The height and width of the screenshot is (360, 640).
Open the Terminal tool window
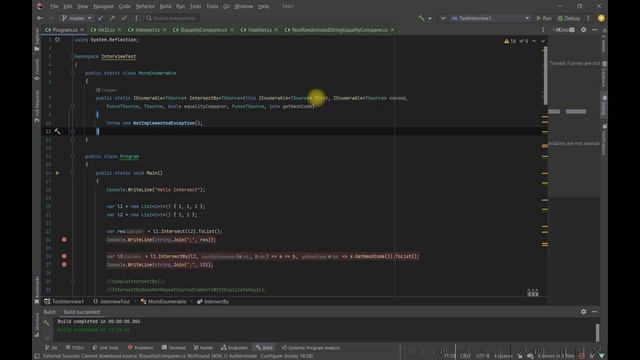(173, 348)
